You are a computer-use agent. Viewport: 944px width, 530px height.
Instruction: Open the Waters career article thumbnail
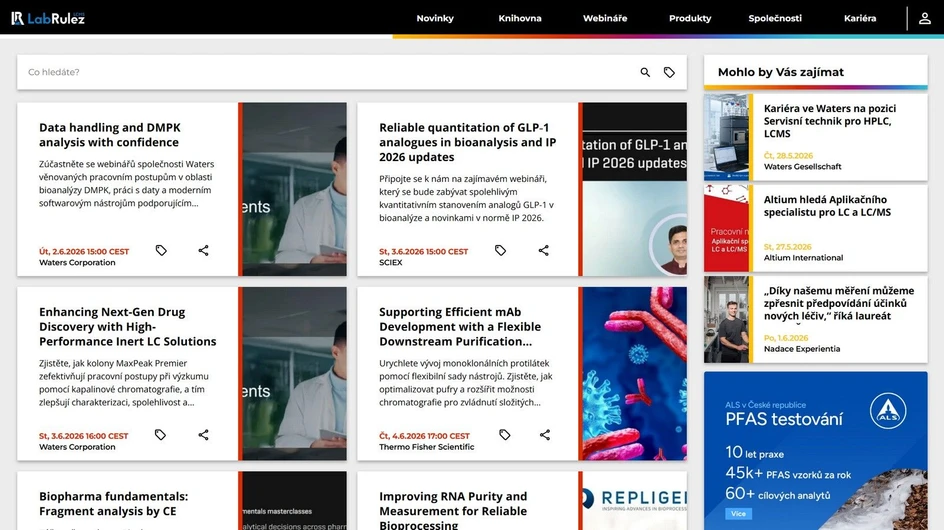pyautogui.click(x=727, y=137)
